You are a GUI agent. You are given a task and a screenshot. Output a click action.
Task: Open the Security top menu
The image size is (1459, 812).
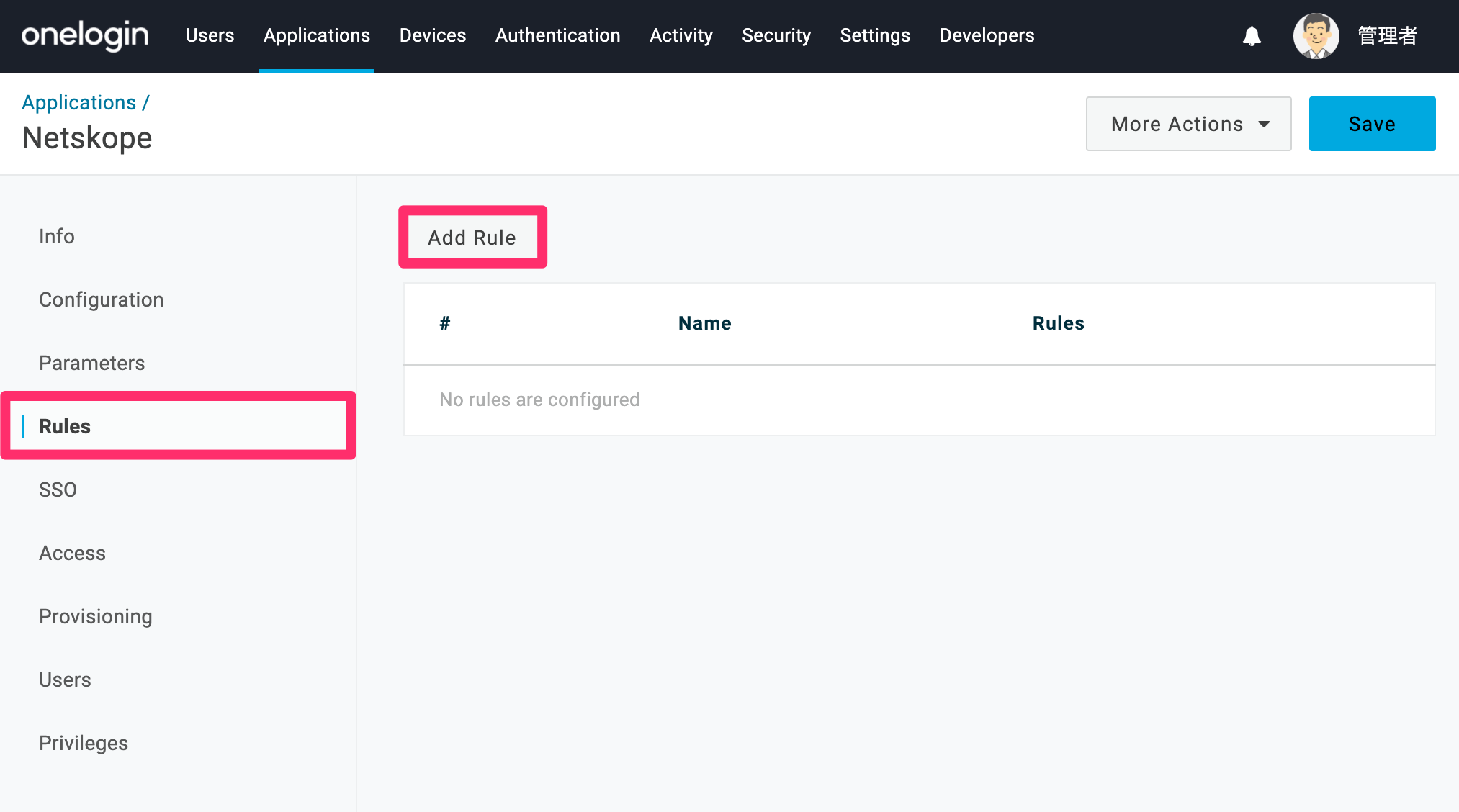776,35
